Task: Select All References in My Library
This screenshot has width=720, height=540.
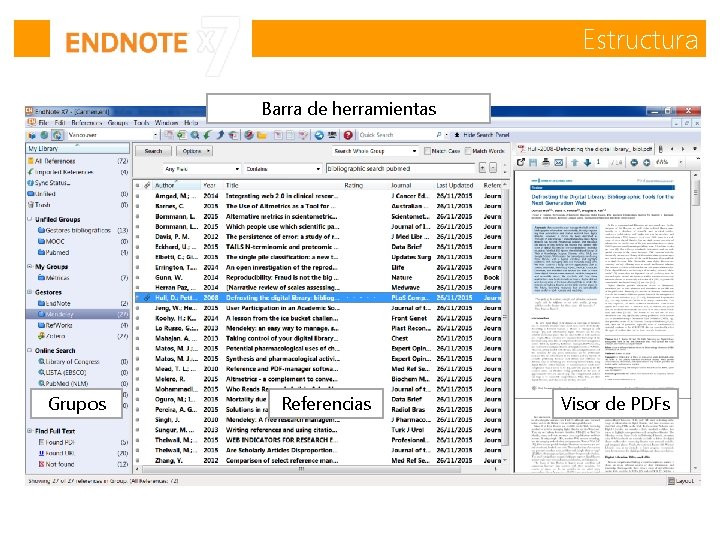Action: click(x=78, y=161)
